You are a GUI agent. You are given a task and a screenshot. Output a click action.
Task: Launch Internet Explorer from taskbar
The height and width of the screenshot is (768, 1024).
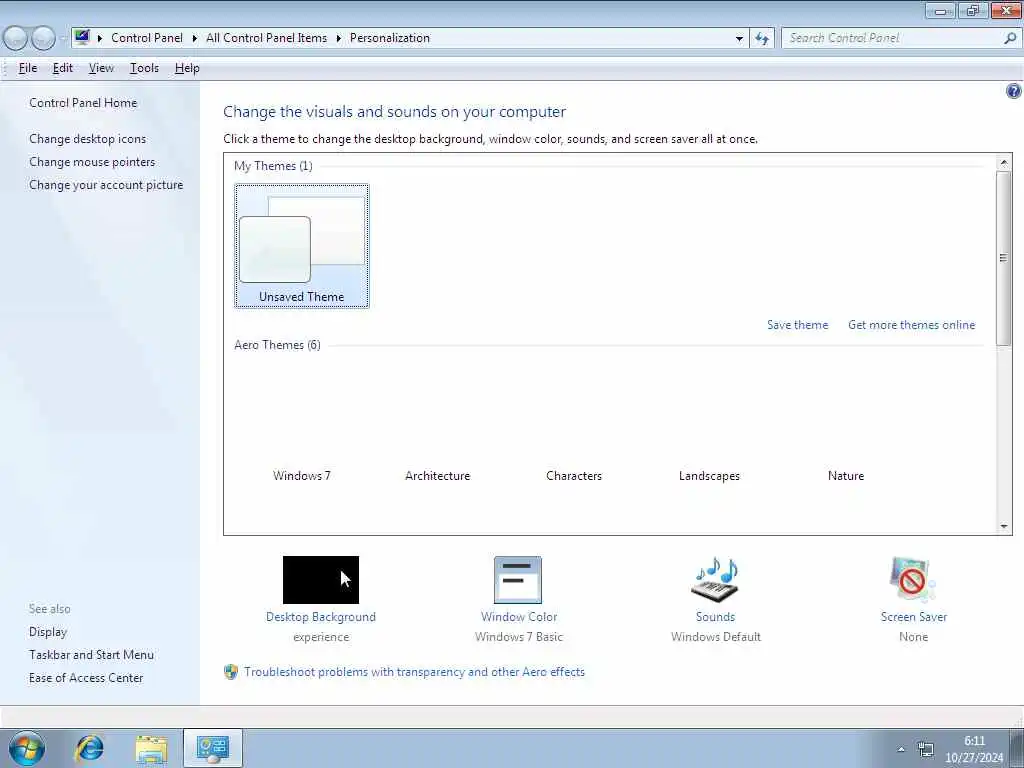pos(89,748)
